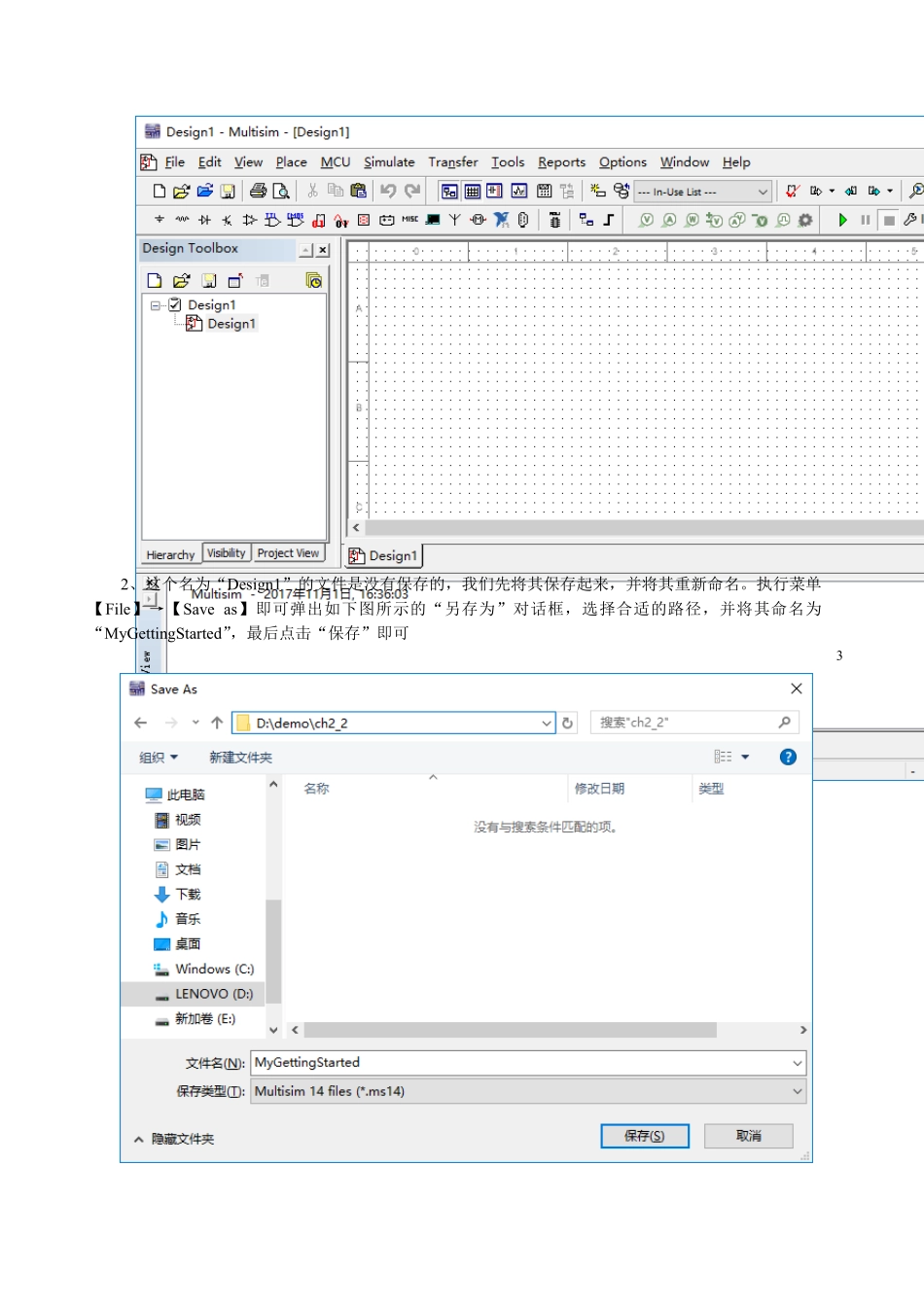The height and width of the screenshot is (1307, 924).
Task: Click Interactive simulation settings gear icon
Action: (805, 221)
